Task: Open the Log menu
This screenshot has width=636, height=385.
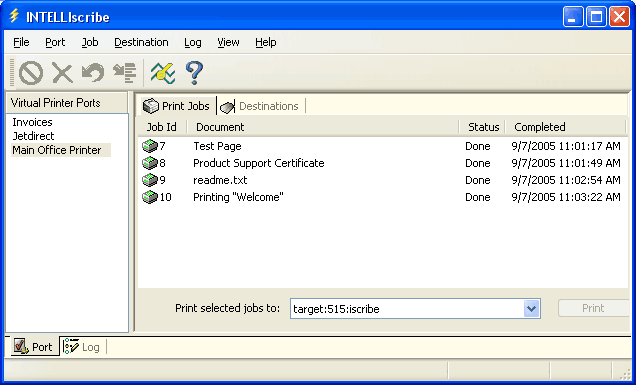Action: coord(192,42)
